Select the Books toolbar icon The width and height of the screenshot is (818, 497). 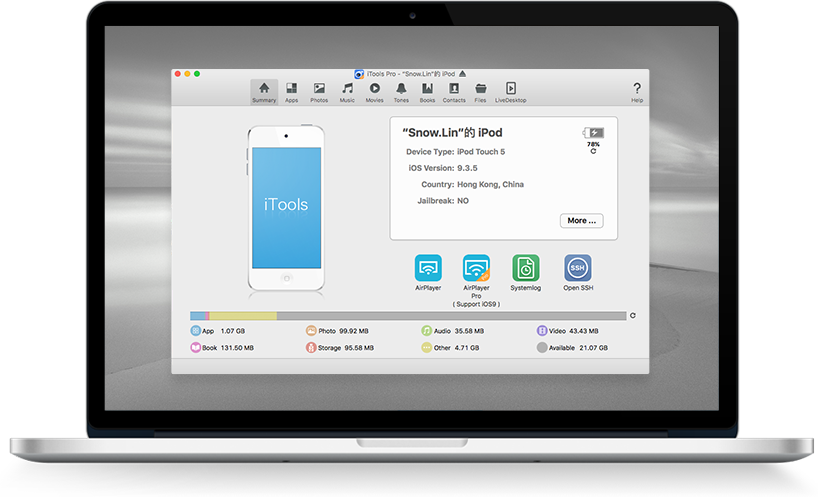point(427,92)
